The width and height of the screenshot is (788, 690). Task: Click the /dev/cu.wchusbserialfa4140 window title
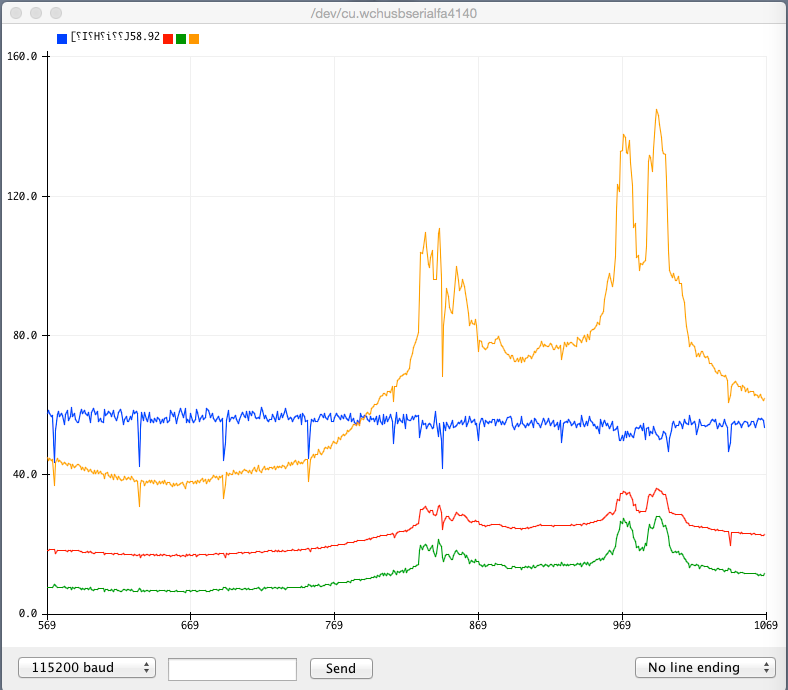394,13
